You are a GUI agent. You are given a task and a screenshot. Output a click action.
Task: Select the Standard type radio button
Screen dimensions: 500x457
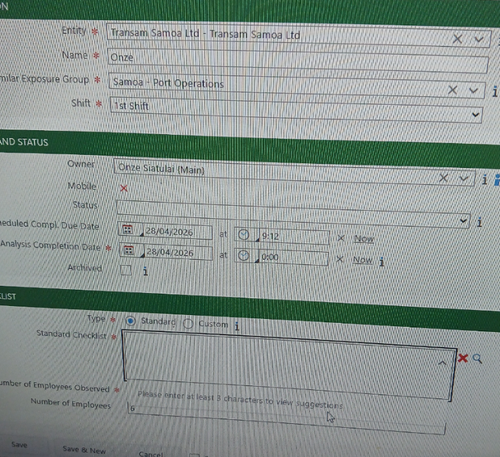130,321
